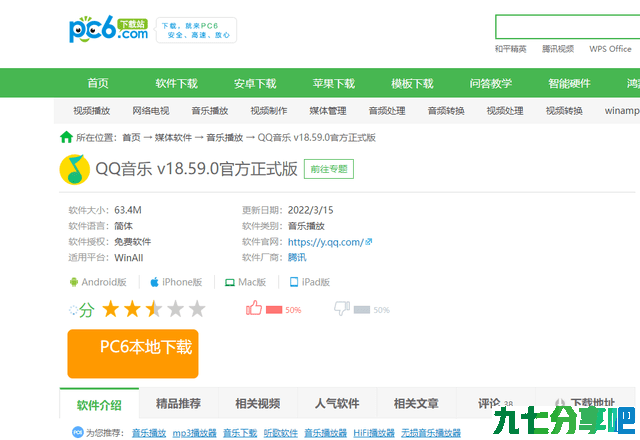
Task: Click the grey 50% disapproval bar
Action: tap(362, 310)
